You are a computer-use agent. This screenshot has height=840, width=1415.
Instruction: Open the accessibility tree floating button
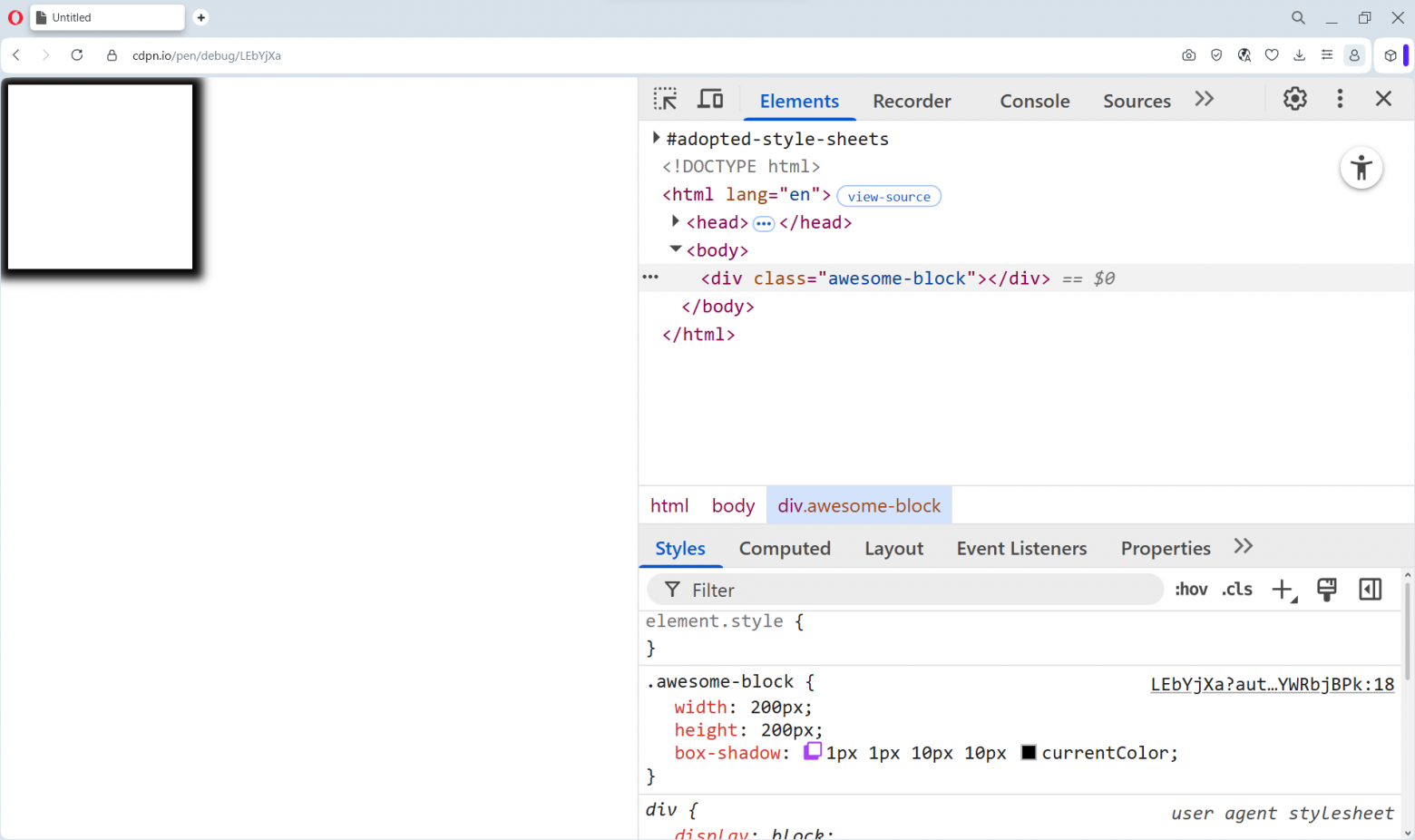point(1361,168)
